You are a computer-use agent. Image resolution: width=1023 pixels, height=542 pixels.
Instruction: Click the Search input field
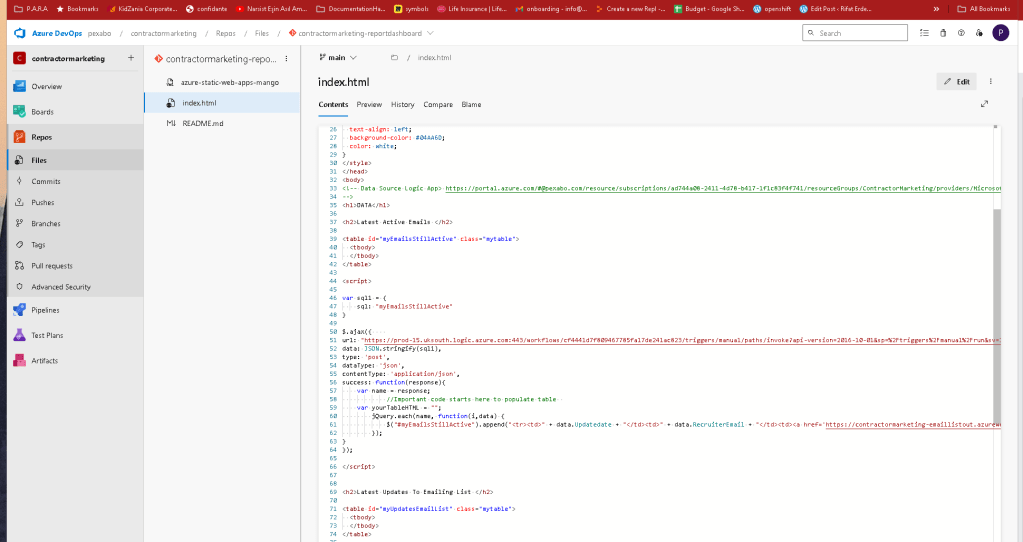pyautogui.click(x=855, y=33)
